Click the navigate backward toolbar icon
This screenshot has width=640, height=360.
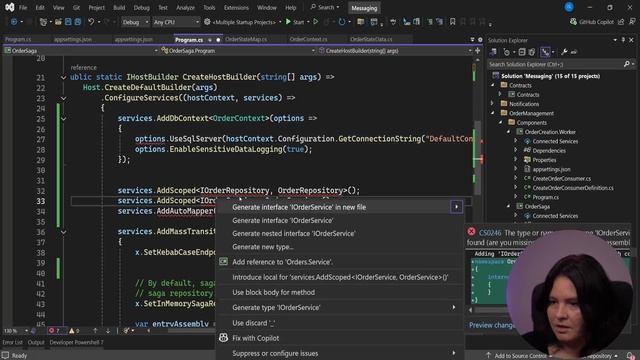pos(13,22)
